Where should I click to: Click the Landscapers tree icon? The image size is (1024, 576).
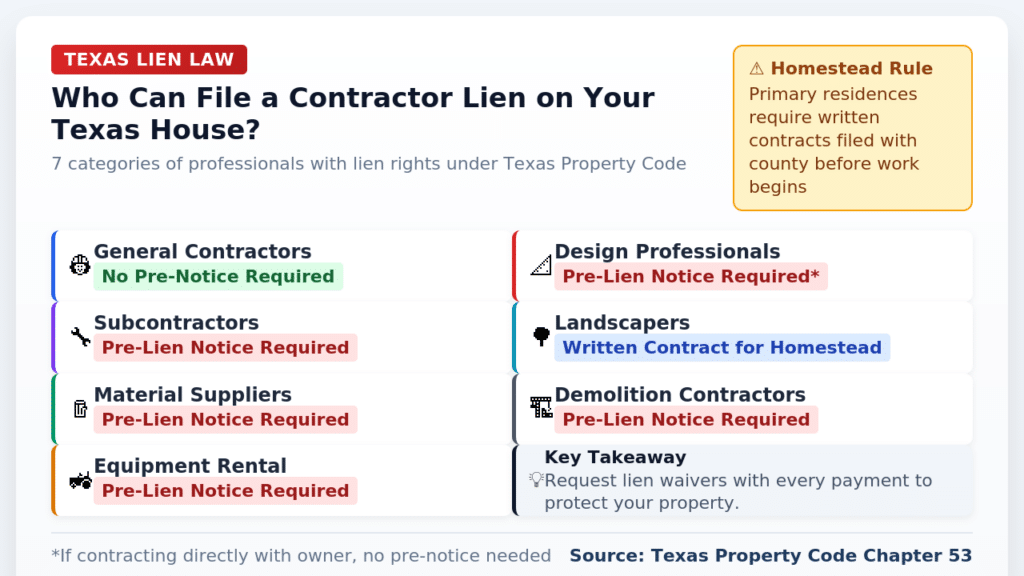(541, 337)
